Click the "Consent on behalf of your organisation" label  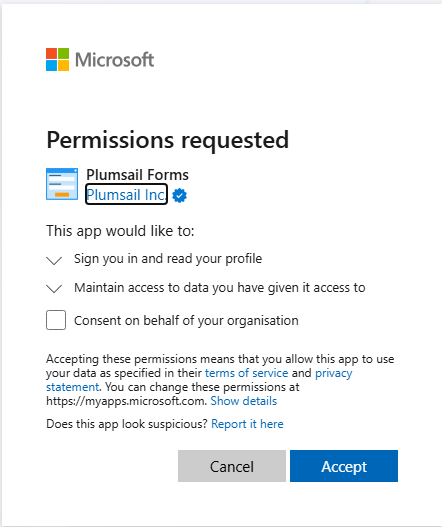point(186,321)
